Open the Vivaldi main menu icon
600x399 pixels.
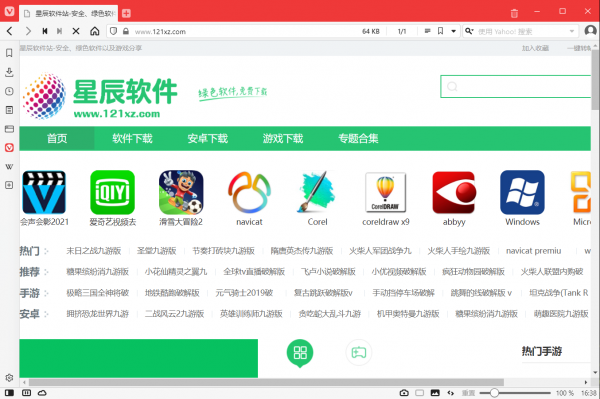tap(9, 11)
